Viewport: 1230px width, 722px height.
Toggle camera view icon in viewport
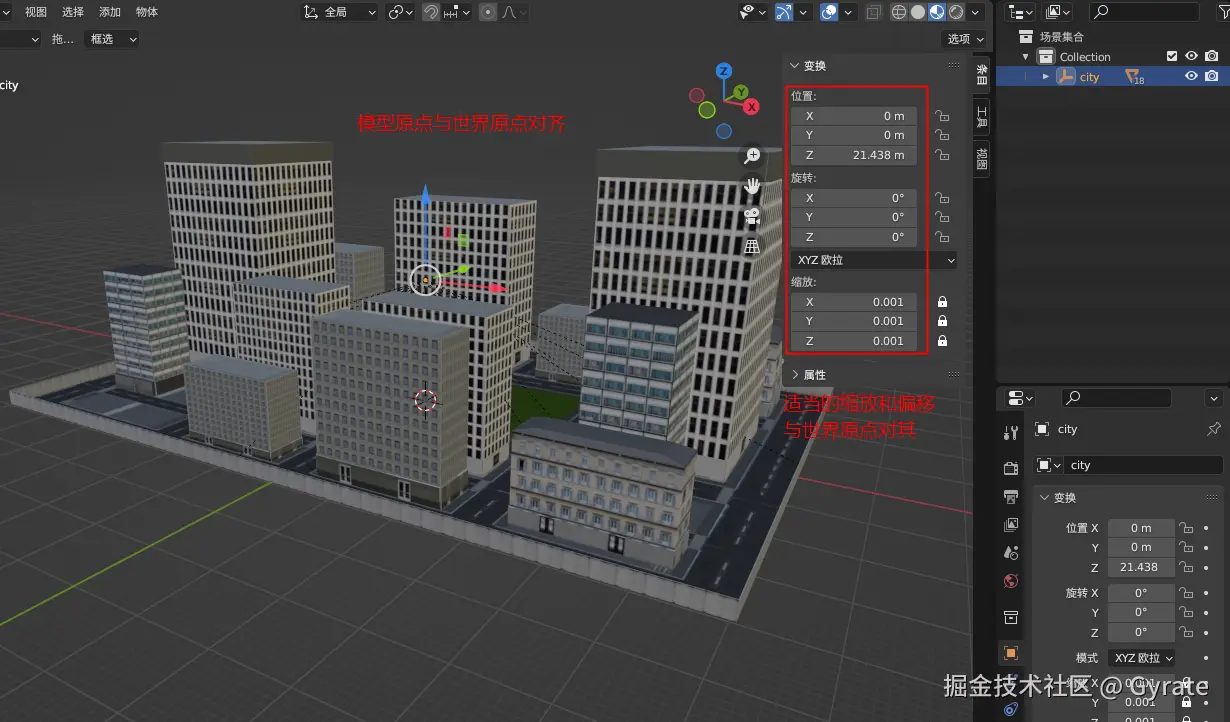coord(752,216)
